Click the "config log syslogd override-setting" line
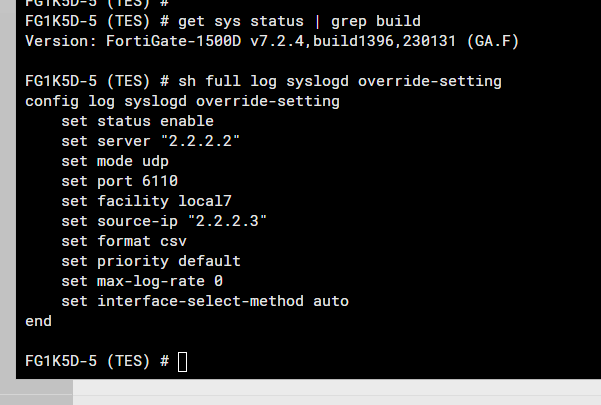Image resolution: width=601 pixels, height=405 pixels. pos(182,101)
